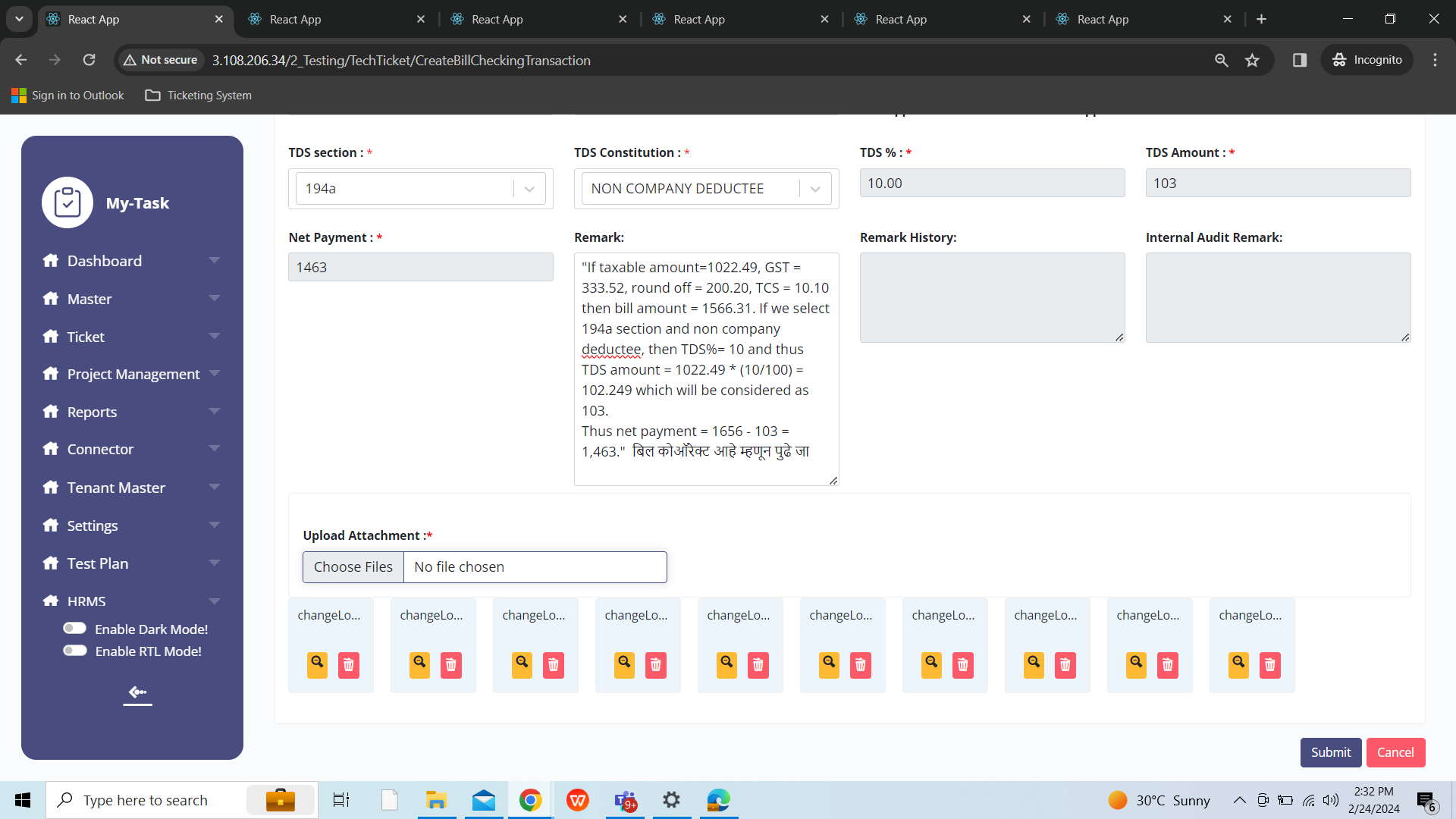The height and width of the screenshot is (819, 1456).
Task: Click inside the Remark text area
Action: click(706, 369)
